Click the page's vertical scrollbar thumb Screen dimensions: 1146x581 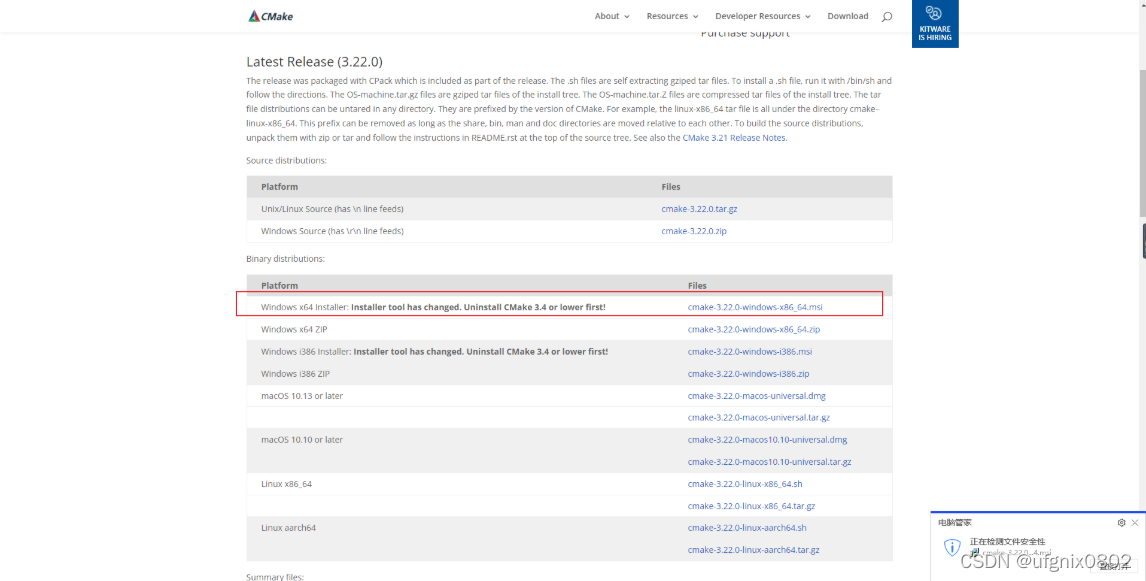coord(1142,143)
